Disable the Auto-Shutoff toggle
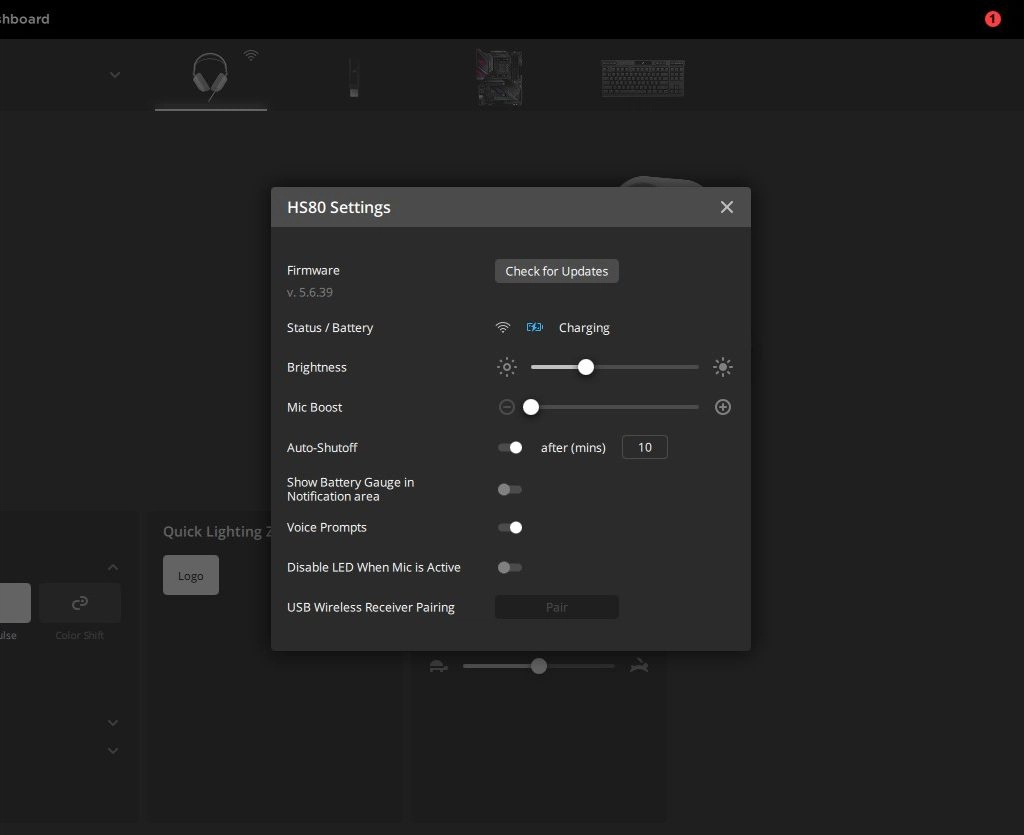 pos(510,448)
